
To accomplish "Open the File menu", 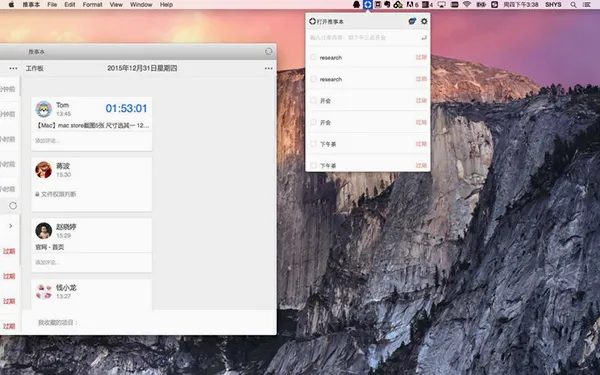I will point(52,5).
